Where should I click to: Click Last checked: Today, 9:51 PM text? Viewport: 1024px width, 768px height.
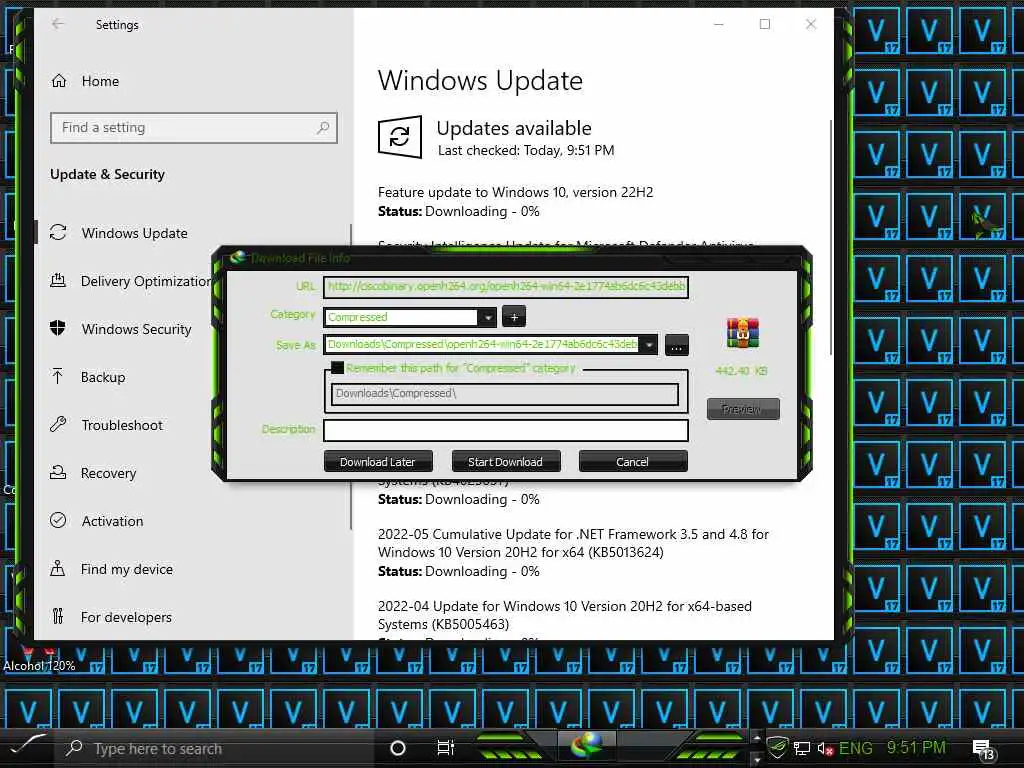coord(526,151)
